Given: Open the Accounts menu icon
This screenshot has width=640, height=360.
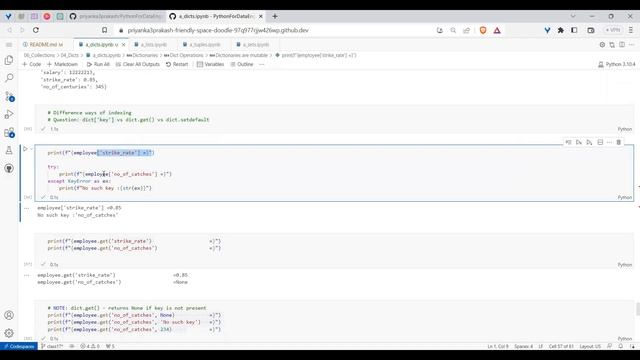Looking at the screenshot, I should coord(9,315).
